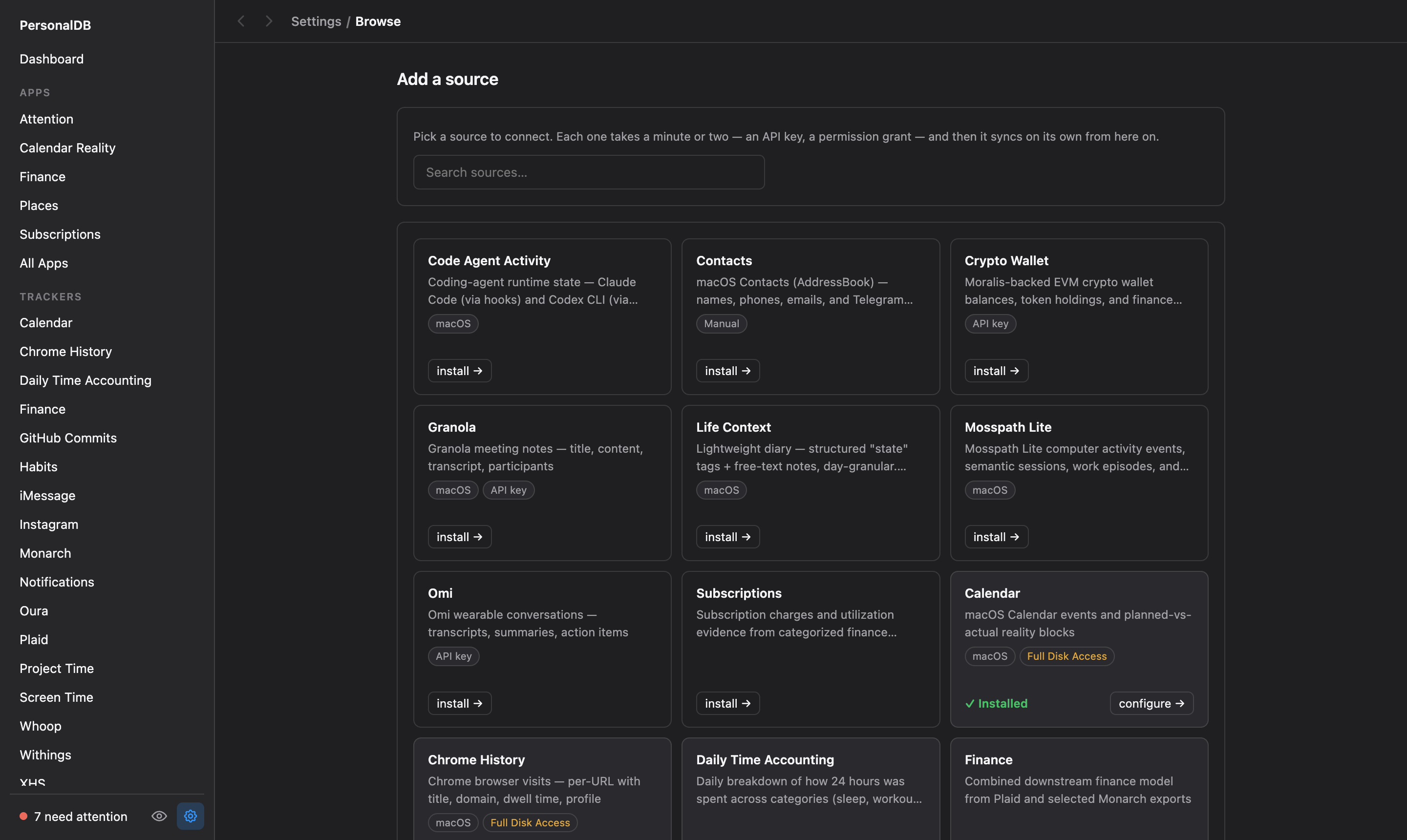Configure the installed Calendar source
The image size is (1407, 840).
pyautogui.click(x=1151, y=703)
